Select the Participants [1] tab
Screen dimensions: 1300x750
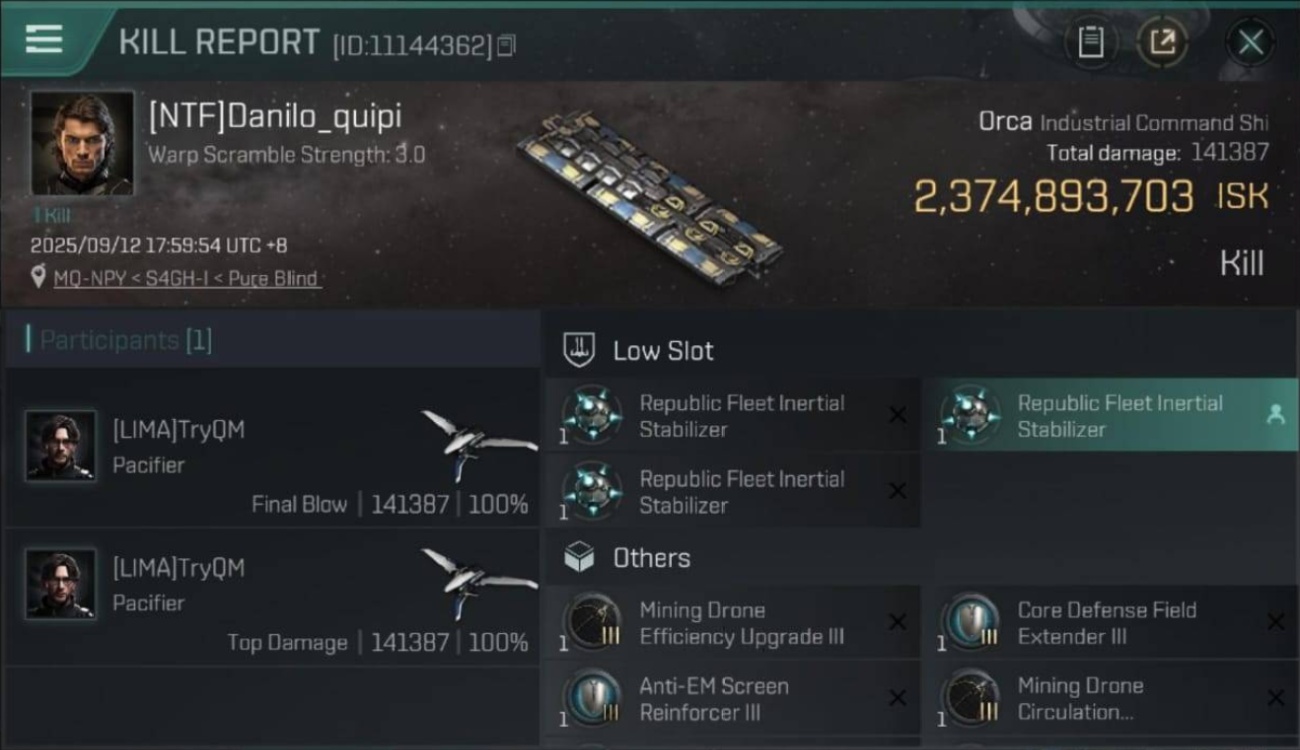pyautogui.click(x=126, y=340)
